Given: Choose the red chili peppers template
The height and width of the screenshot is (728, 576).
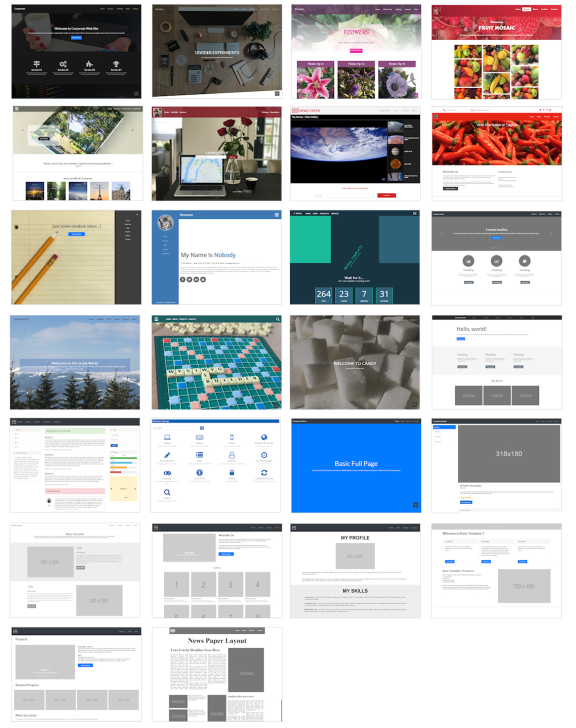Looking at the screenshot, I should tap(496, 154).
